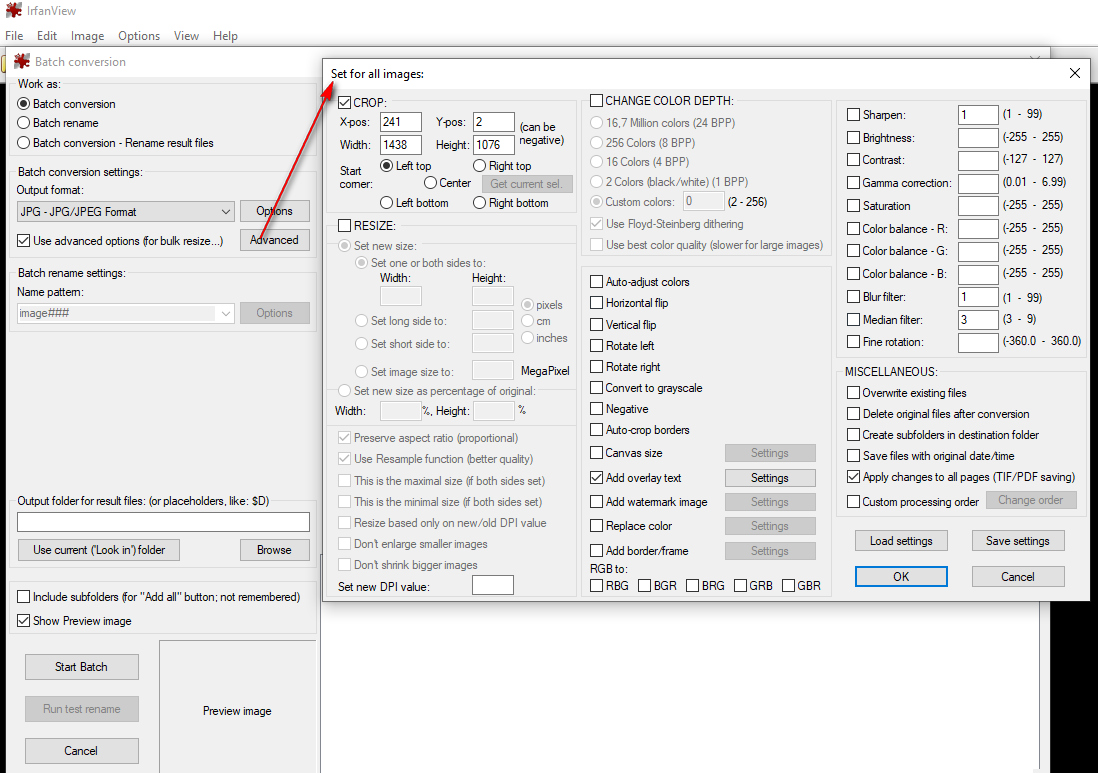Click Use current ('Look in') folder
Viewport: 1098px width, 773px height.
(99, 550)
